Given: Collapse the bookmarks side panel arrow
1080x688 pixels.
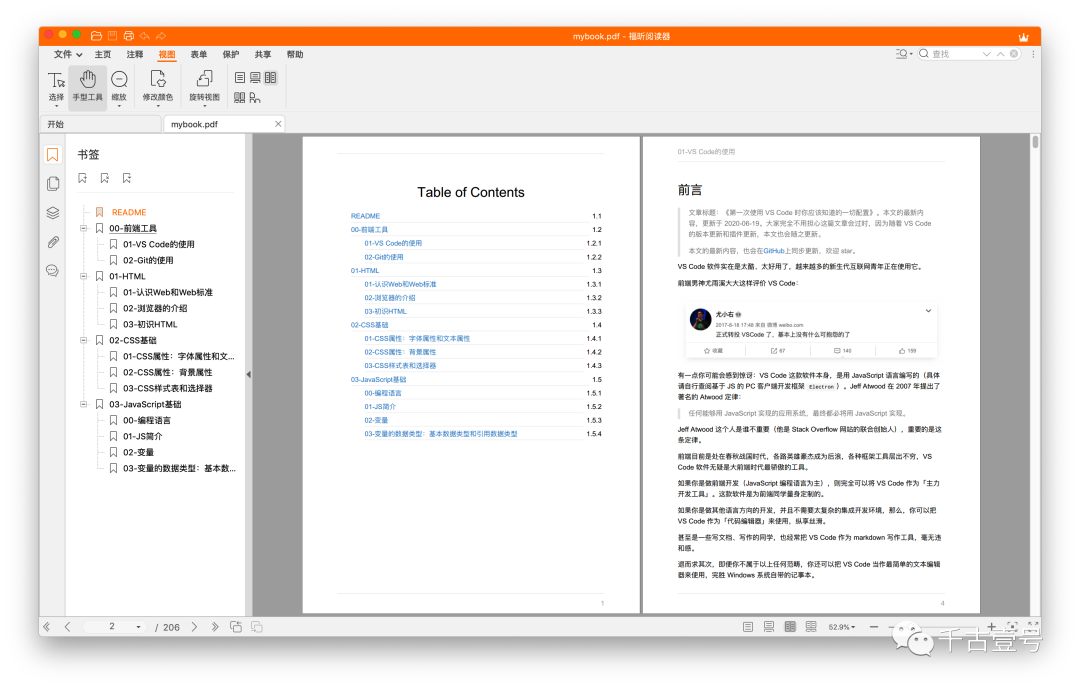Looking at the screenshot, I should tap(249, 375).
